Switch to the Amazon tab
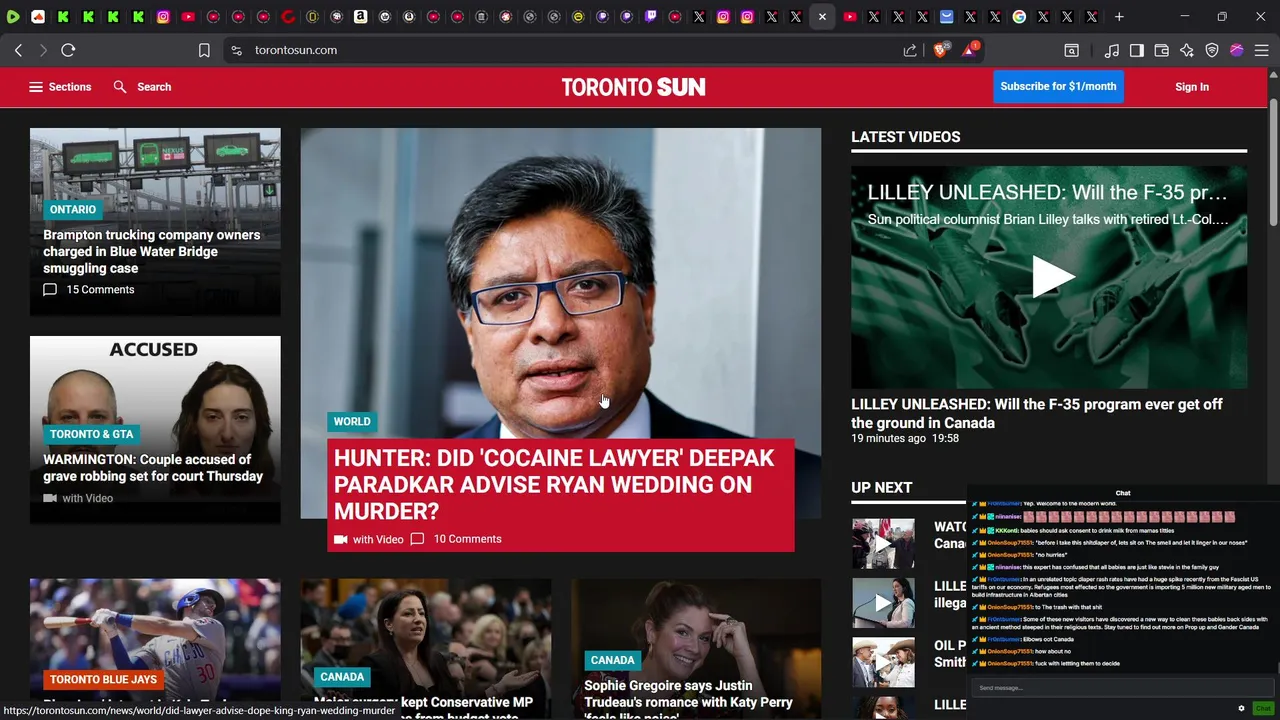 click(x=360, y=17)
